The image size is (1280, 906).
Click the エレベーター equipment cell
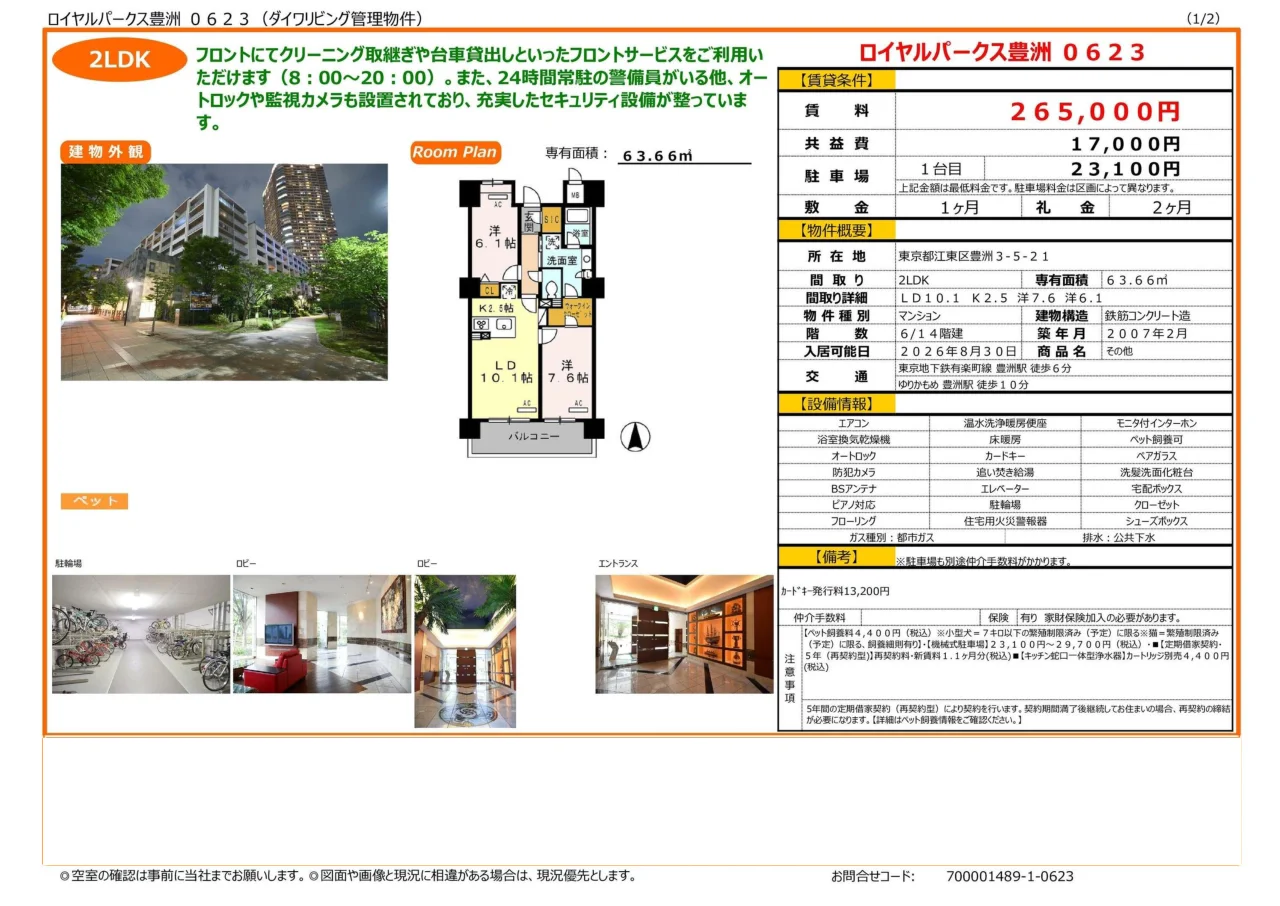pyautogui.click(x=1004, y=489)
